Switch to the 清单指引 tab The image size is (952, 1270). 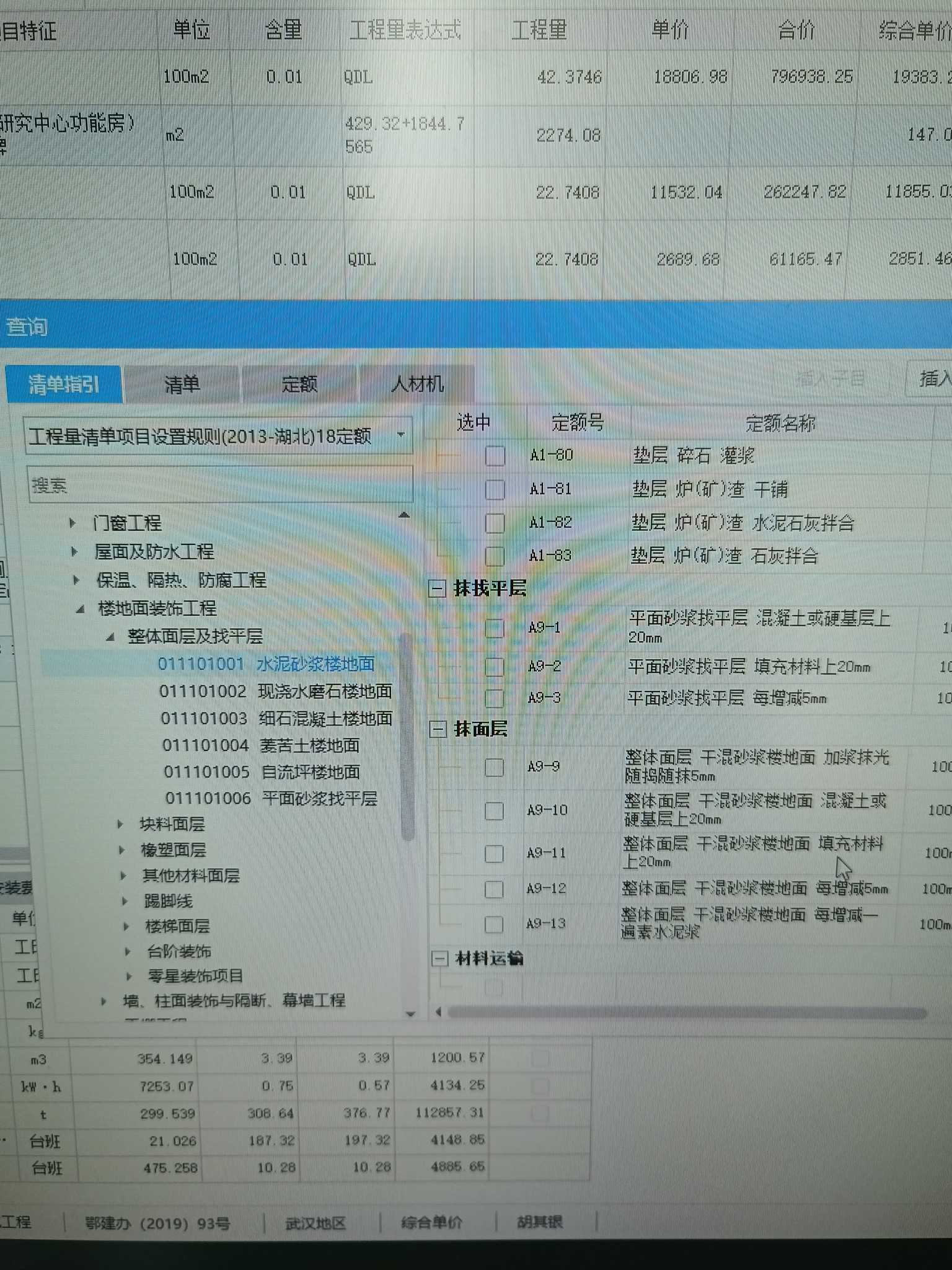[x=64, y=384]
